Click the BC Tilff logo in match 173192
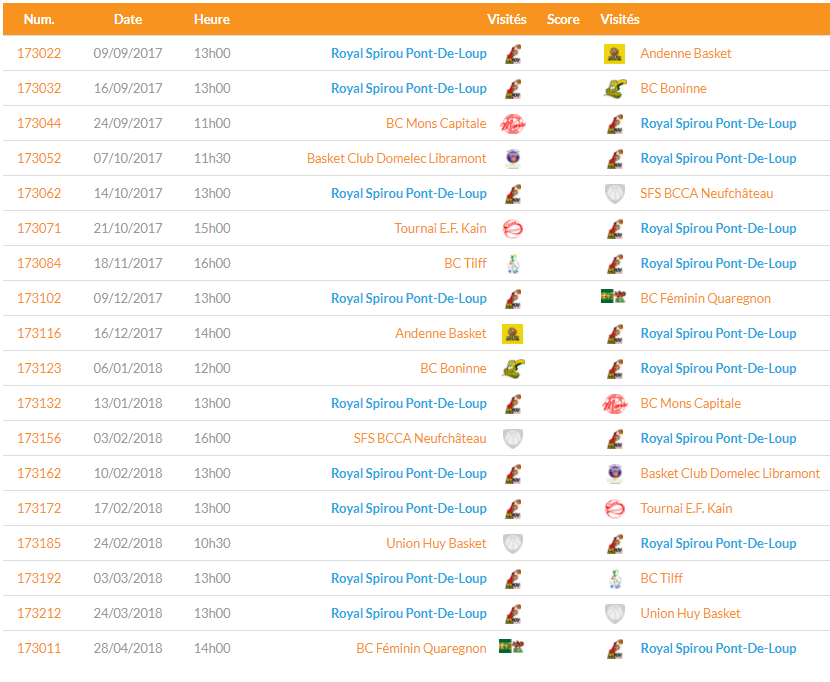 pos(615,578)
